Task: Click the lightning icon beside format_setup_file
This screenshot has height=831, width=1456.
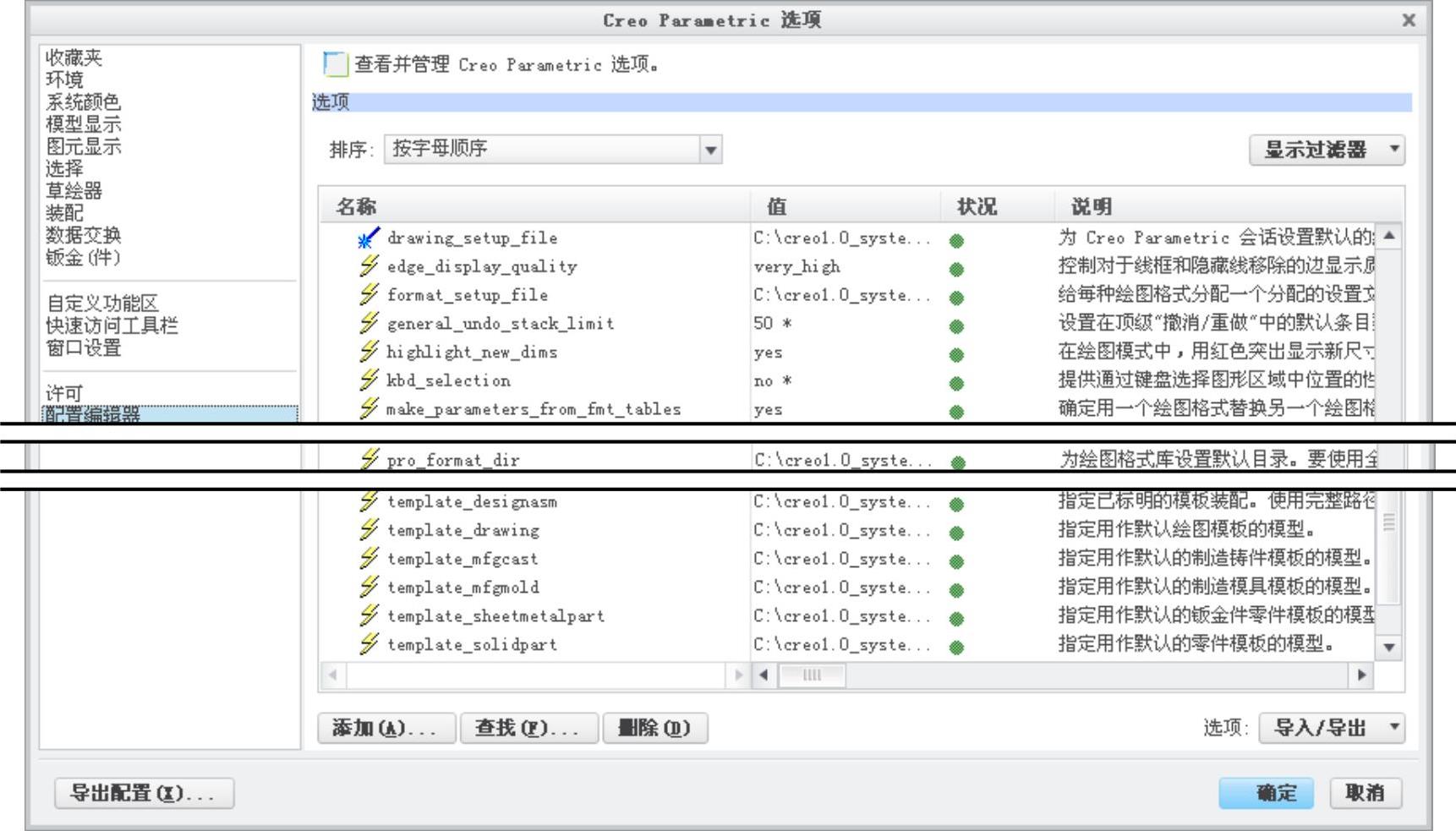Action: point(369,295)
